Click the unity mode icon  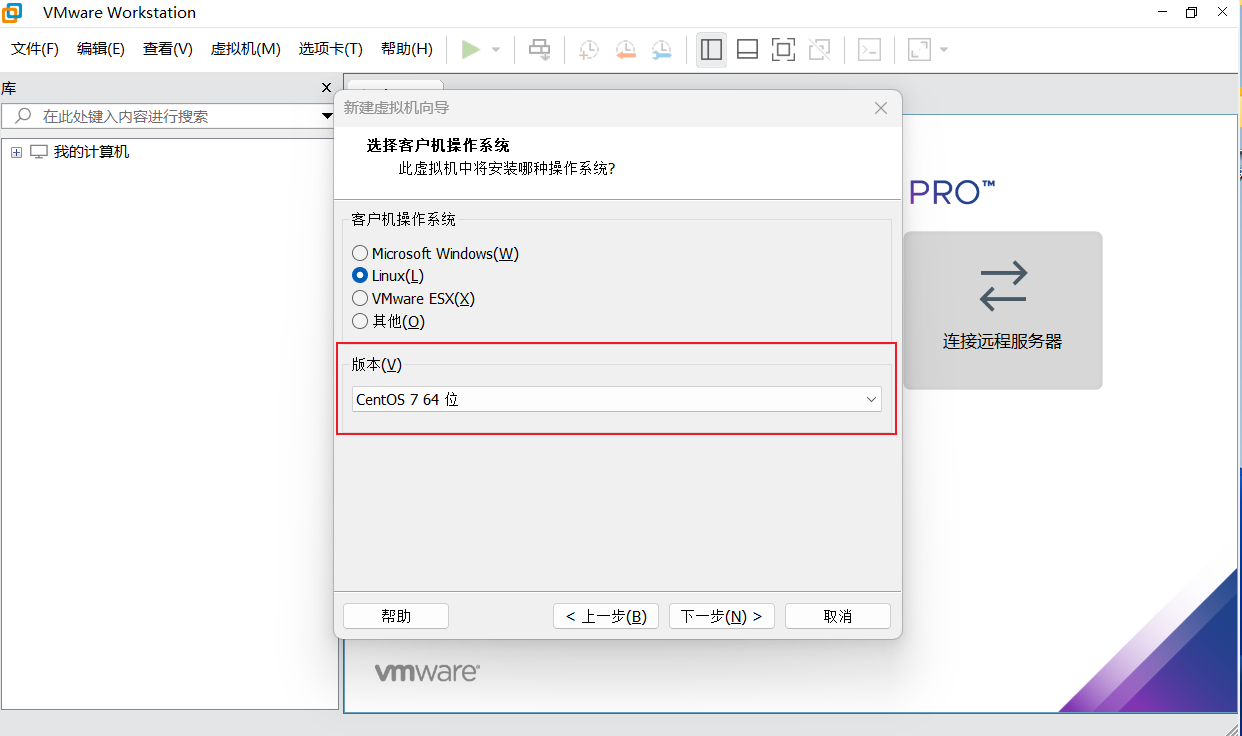(819, 49)
